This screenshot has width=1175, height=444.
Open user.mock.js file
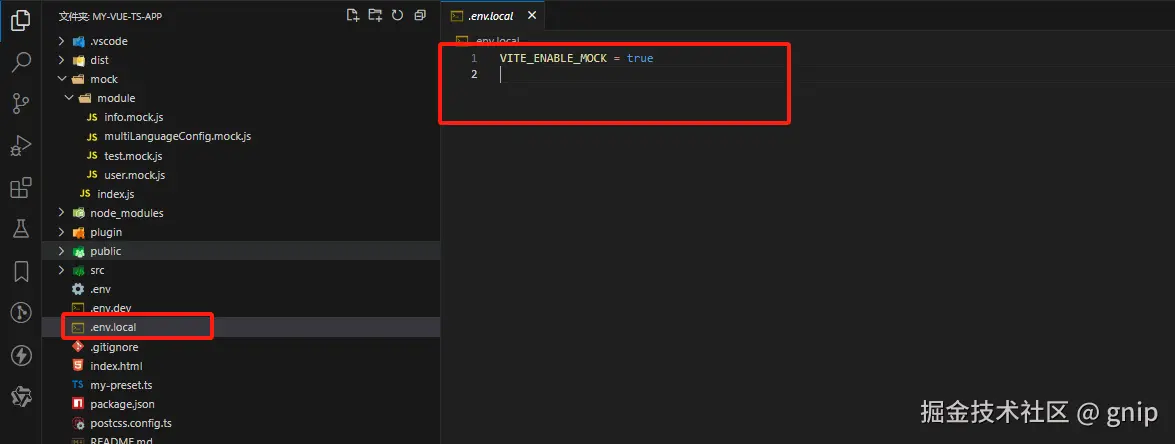click(x=241, y=174)
